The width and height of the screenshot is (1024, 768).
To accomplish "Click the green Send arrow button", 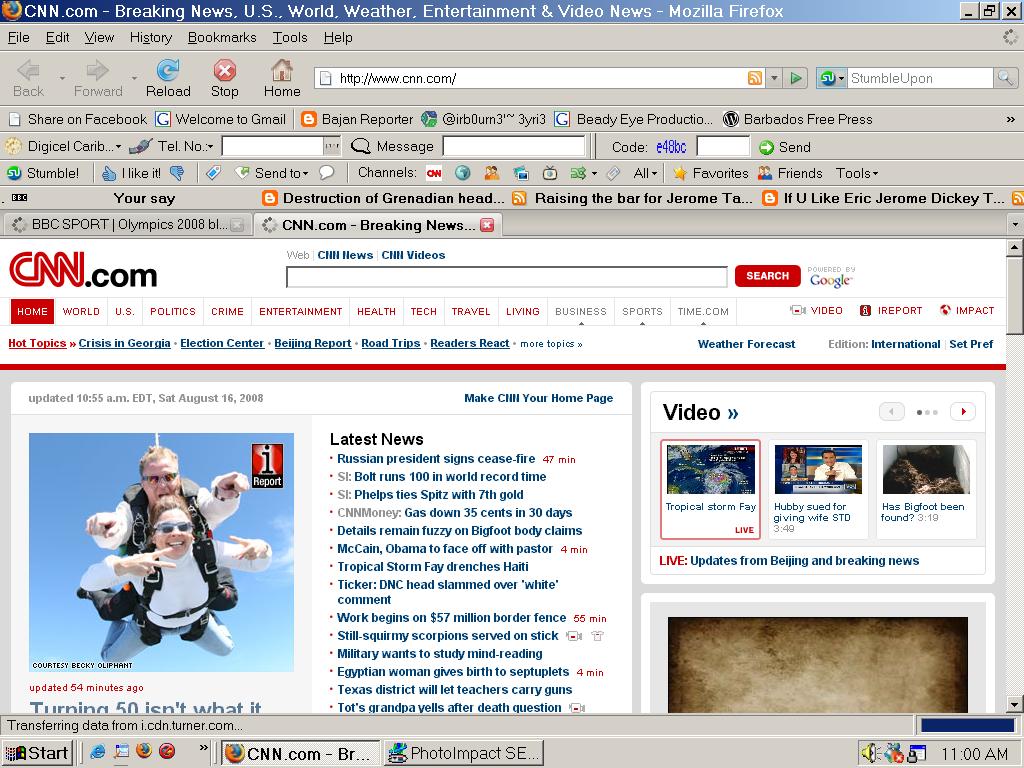I will click(x=766, y=148).
